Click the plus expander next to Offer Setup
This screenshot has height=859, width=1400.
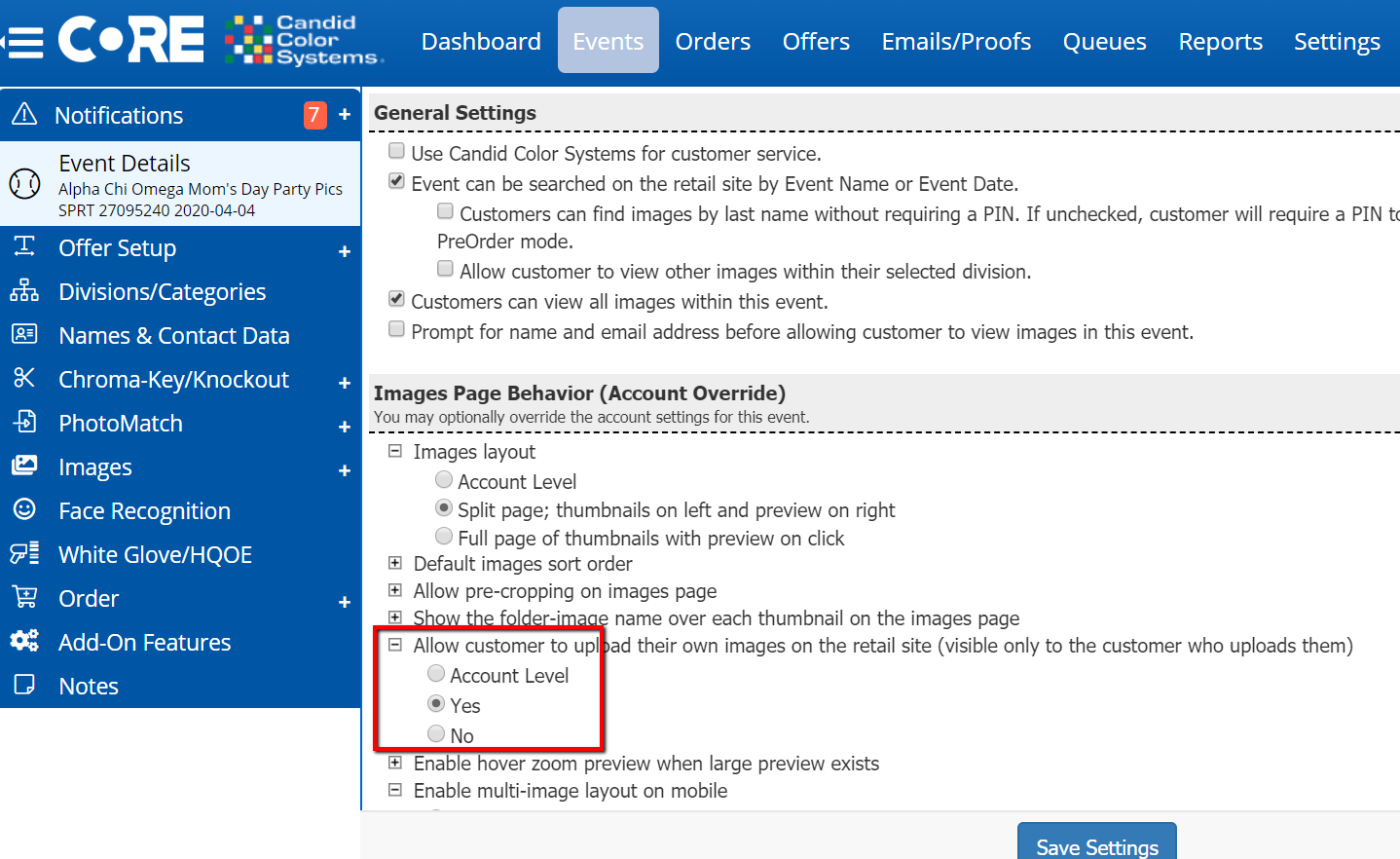click(344, 250)
